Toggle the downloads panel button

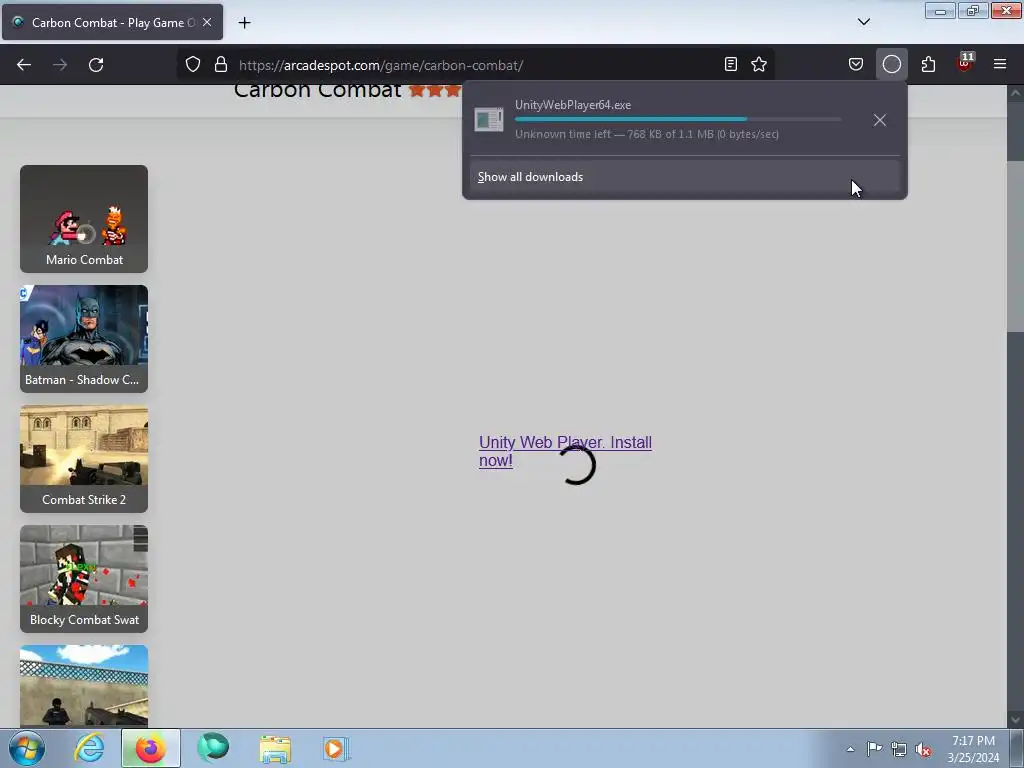click(x=891, y=65)
